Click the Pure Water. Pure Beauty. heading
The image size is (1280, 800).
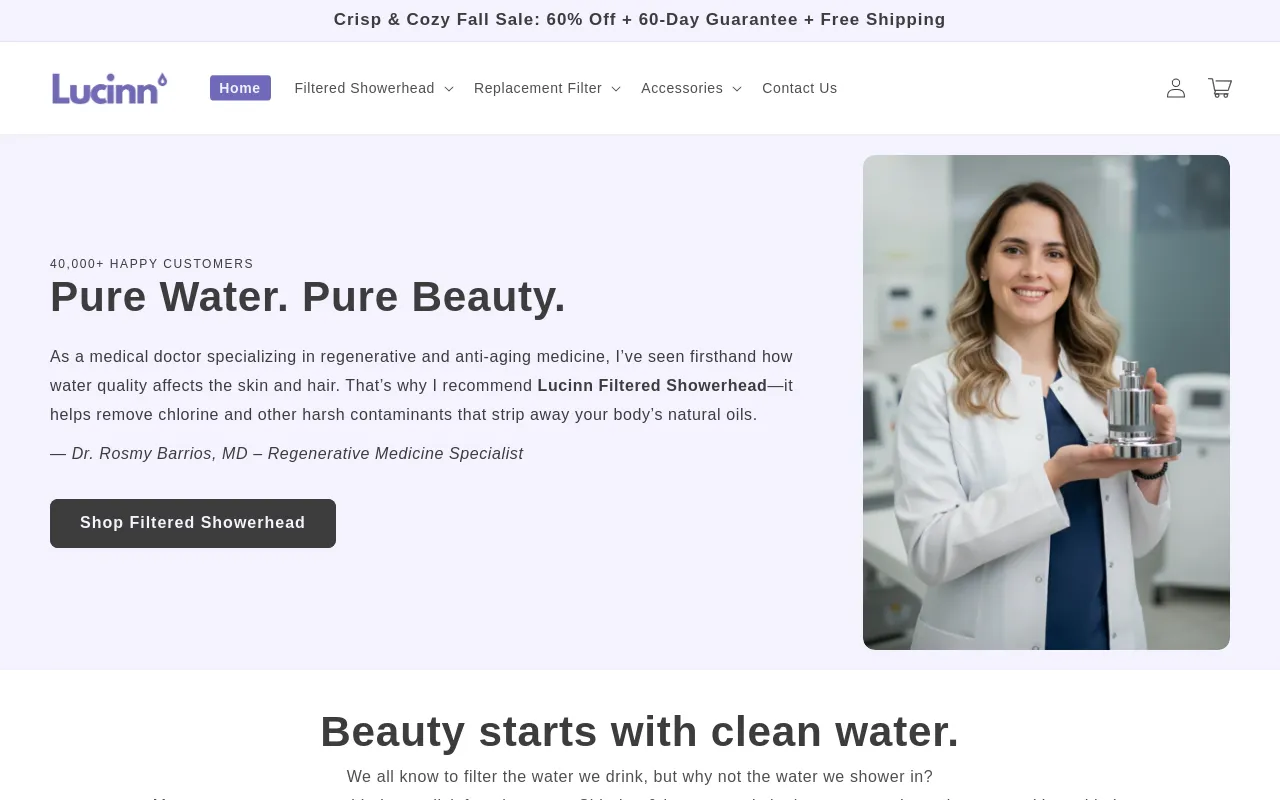point(308,297)
